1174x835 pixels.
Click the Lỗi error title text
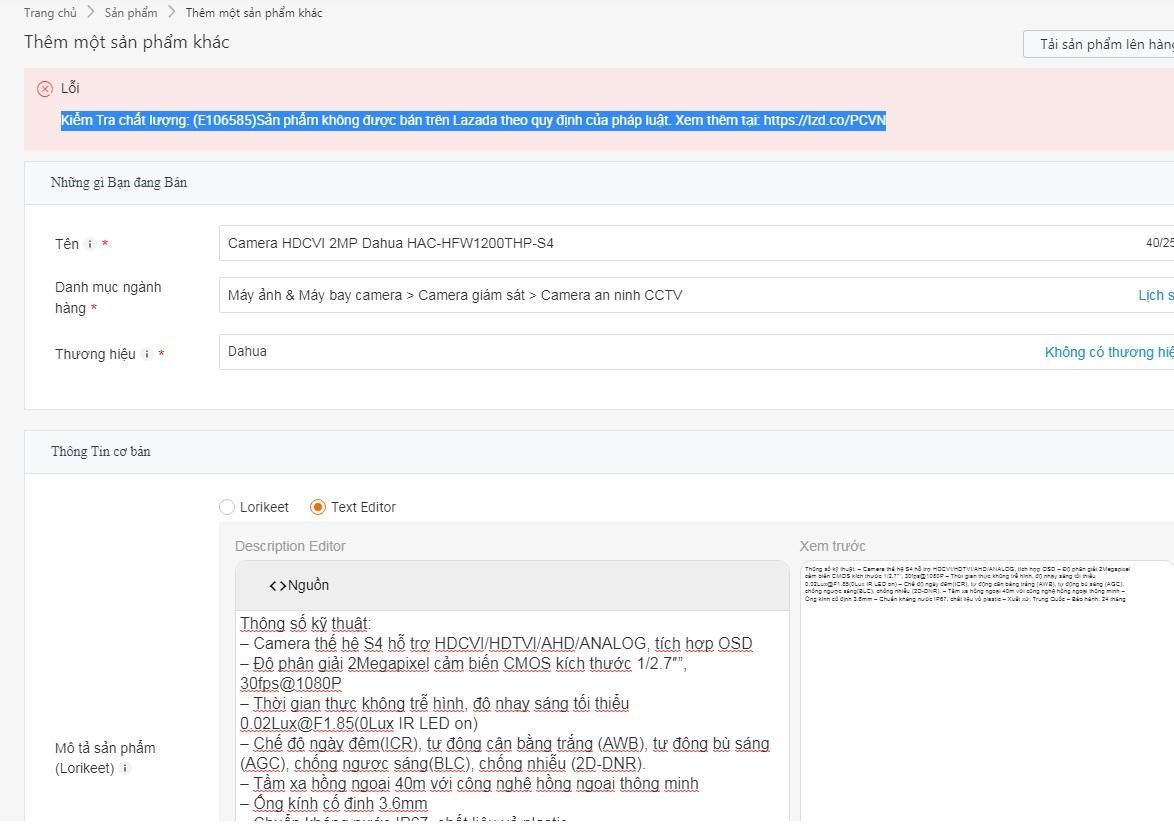(x=70, y=88)
